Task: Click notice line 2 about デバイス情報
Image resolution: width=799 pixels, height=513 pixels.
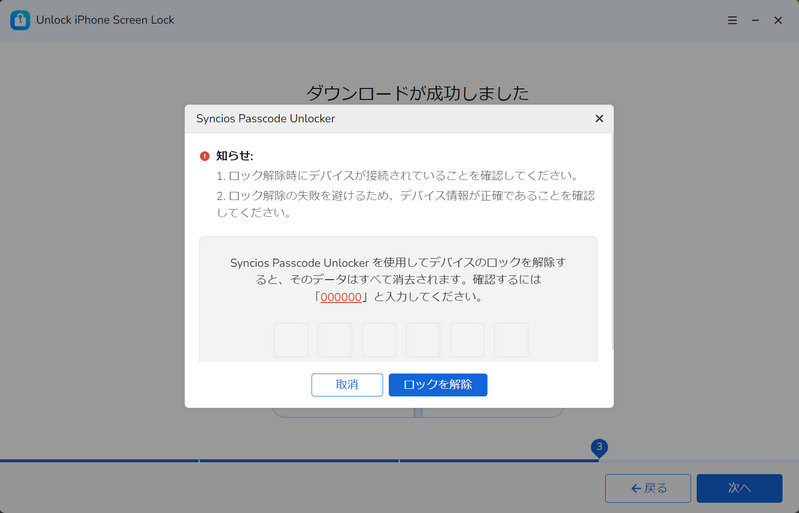Action: tap(406, 204)
